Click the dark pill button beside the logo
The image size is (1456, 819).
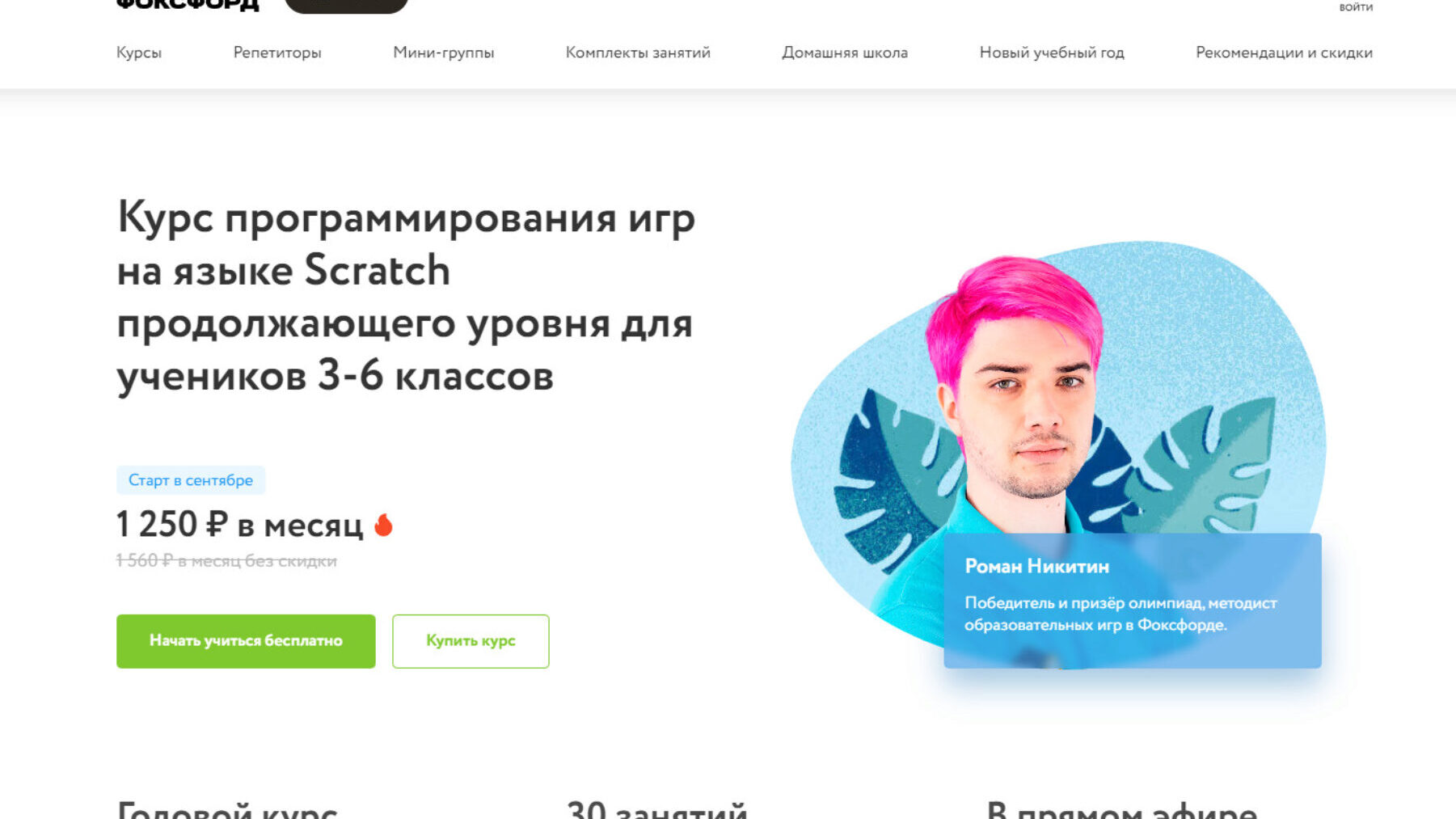coord(346,6)
